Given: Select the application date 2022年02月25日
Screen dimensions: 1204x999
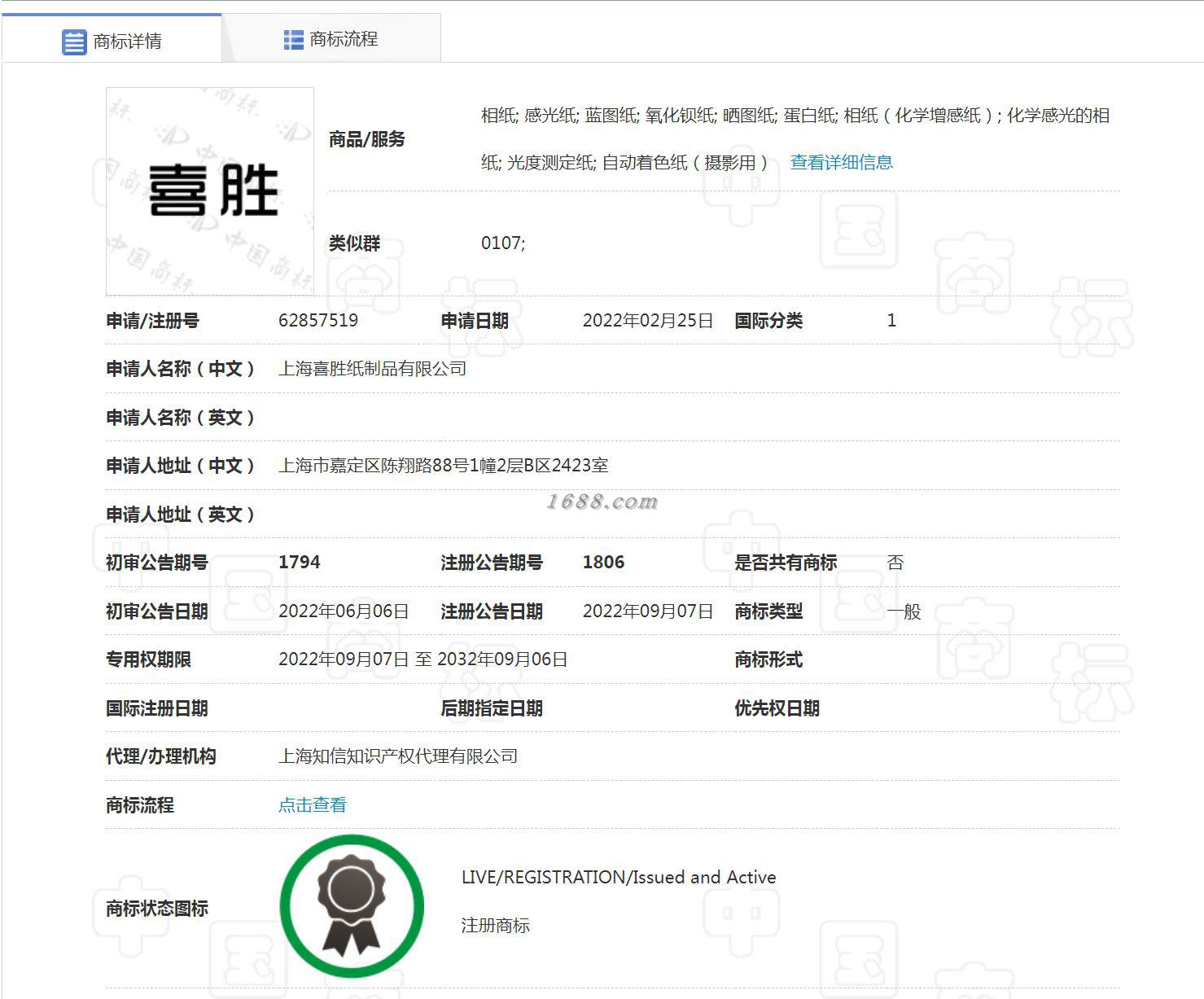Looking at the screenshot, I should click(648, 320).
